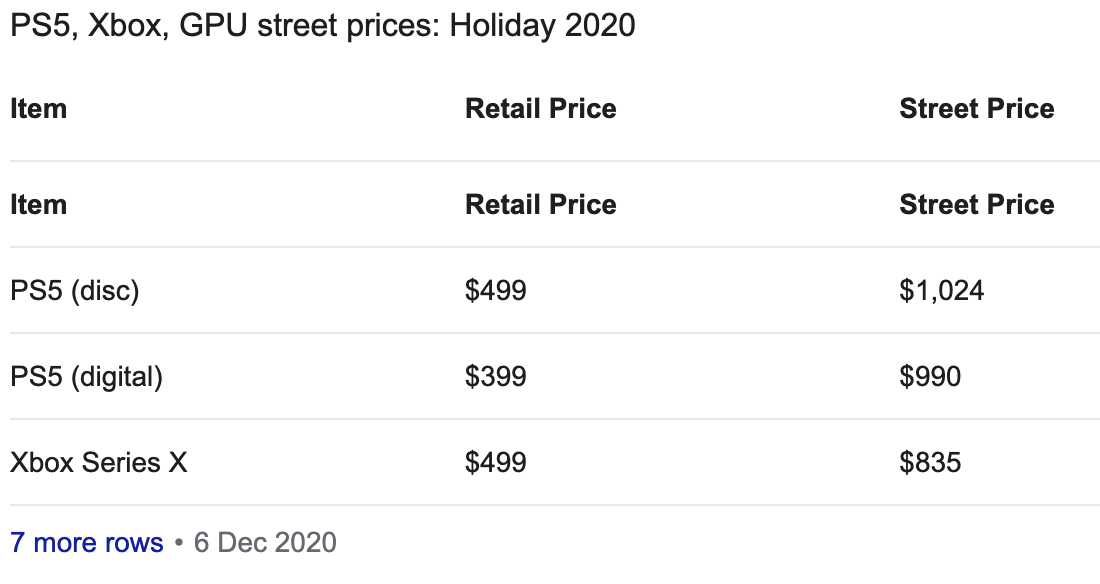
Task: Click the duplicate second-row Retail Price header
Action: coord(540,205)
